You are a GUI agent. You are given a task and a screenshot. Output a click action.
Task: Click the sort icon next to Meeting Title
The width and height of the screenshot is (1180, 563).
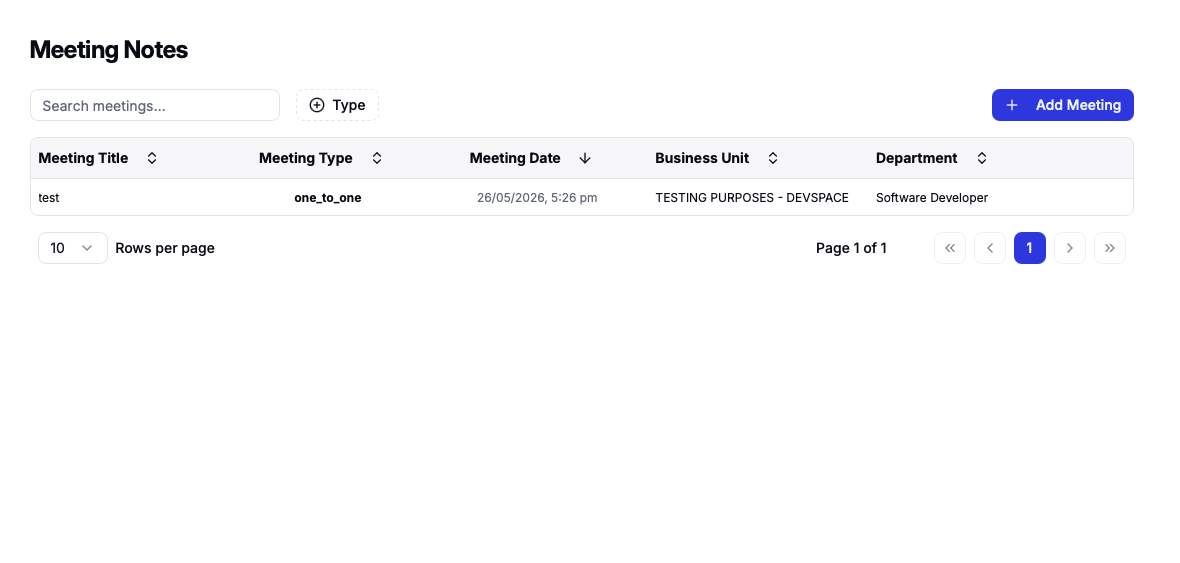pos(151,158)
